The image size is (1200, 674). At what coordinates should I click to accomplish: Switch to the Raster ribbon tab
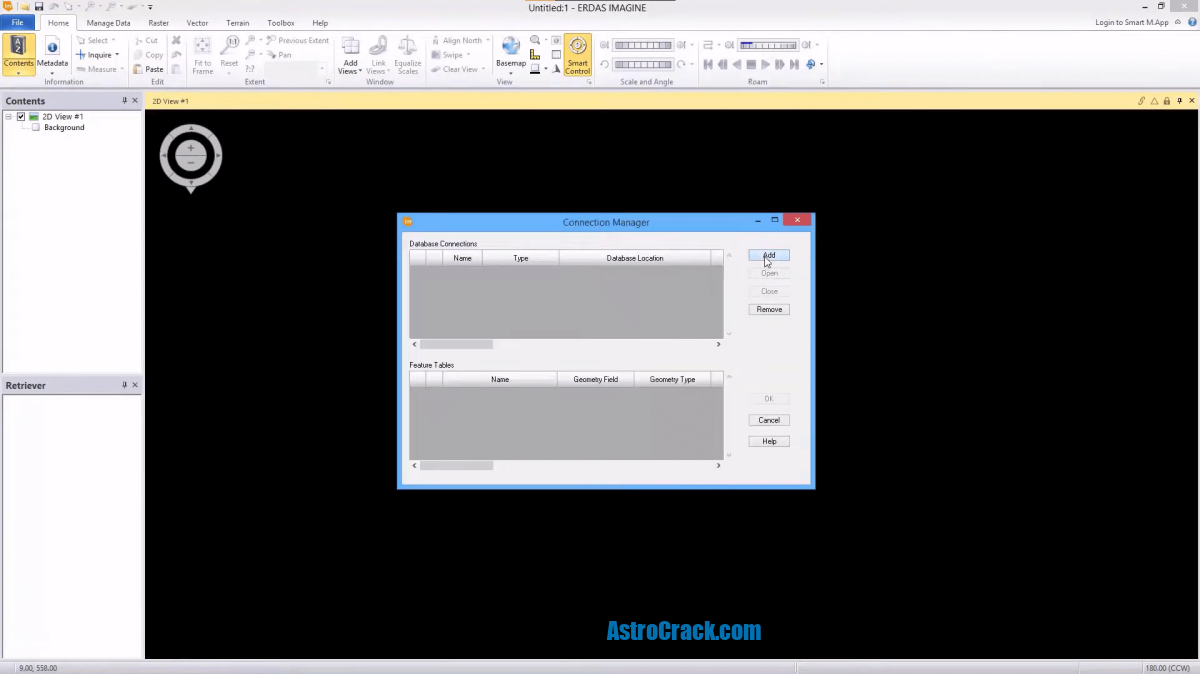pos(157,22)
